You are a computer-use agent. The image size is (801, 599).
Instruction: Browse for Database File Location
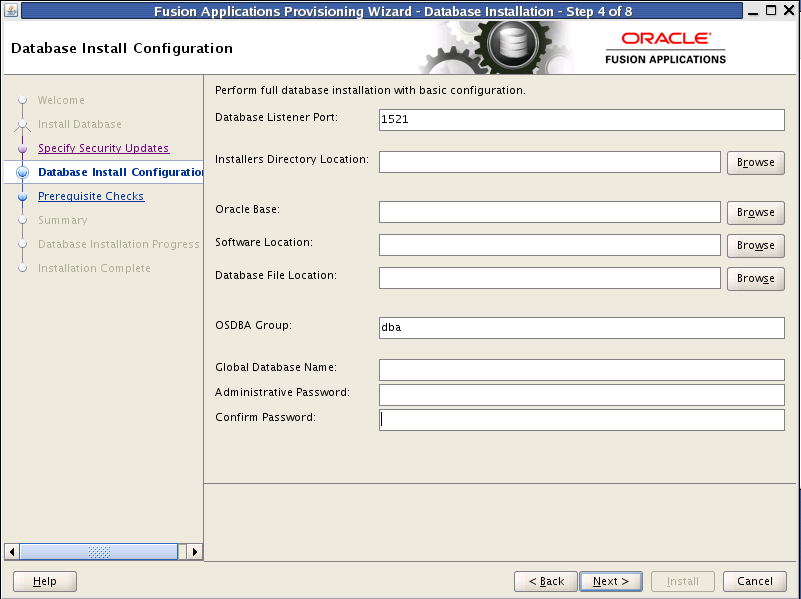tap(756, 278)
